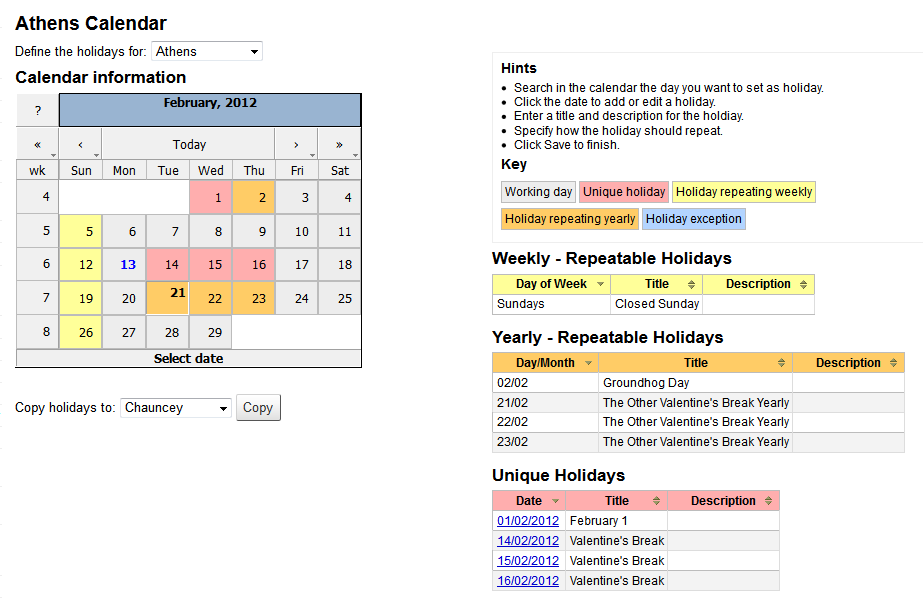Screen dimensions: 923x604
Task: Sort unique holidays by Description column
Action: point(723,501)
